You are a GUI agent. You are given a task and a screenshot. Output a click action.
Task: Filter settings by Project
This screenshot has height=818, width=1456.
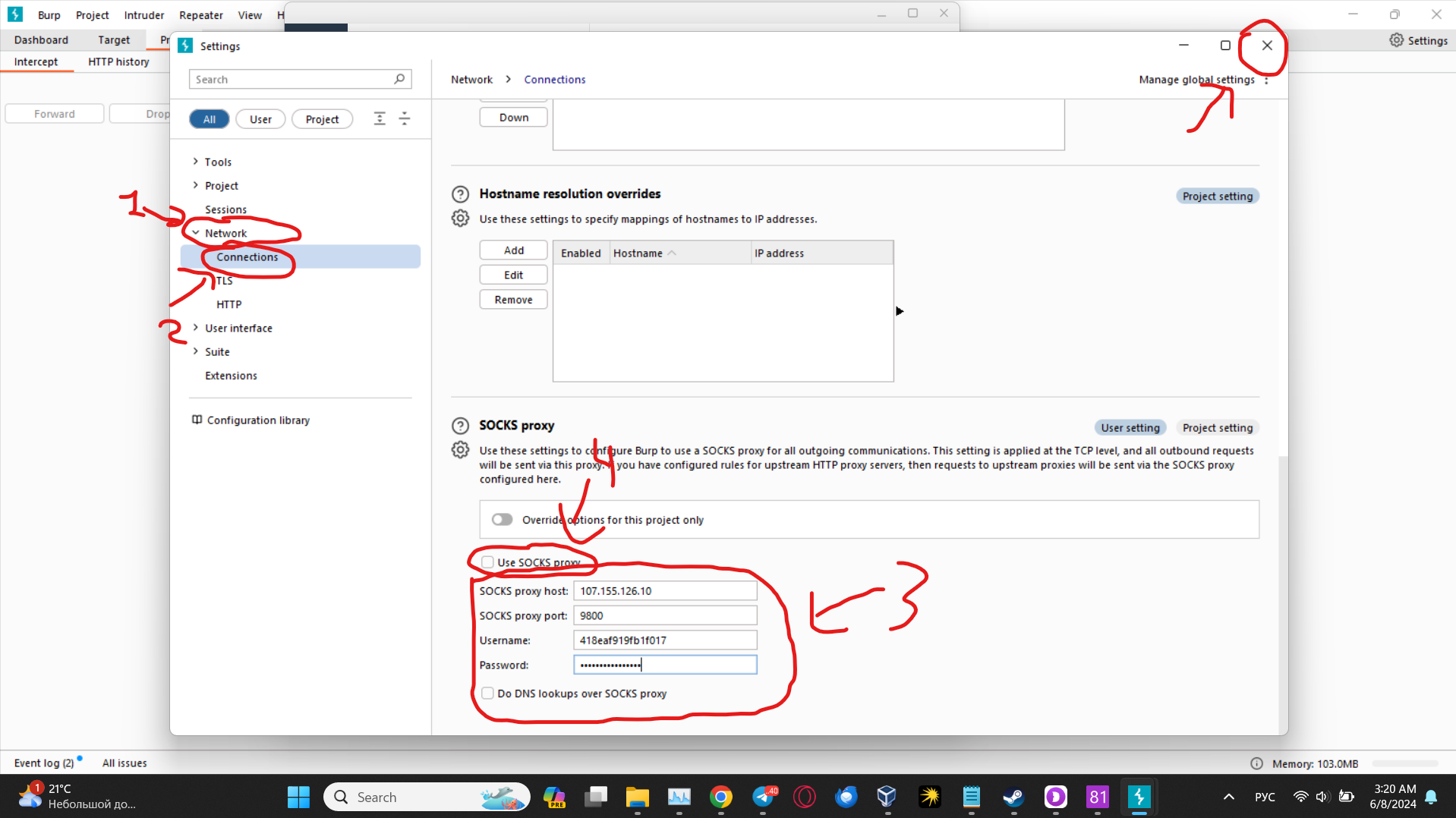322,119
